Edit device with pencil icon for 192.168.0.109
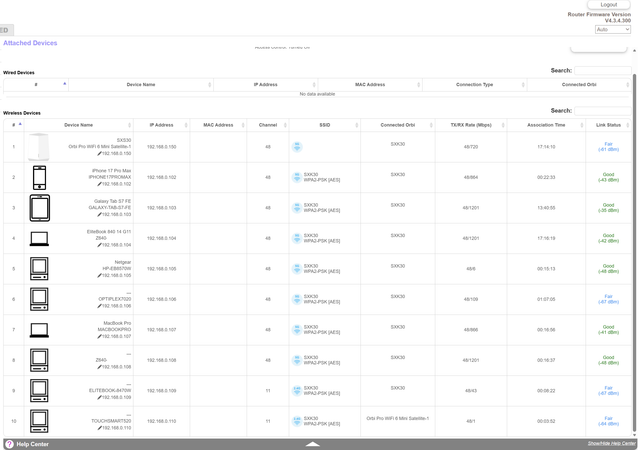Screen dimensions: 640x450 (99, 397)
